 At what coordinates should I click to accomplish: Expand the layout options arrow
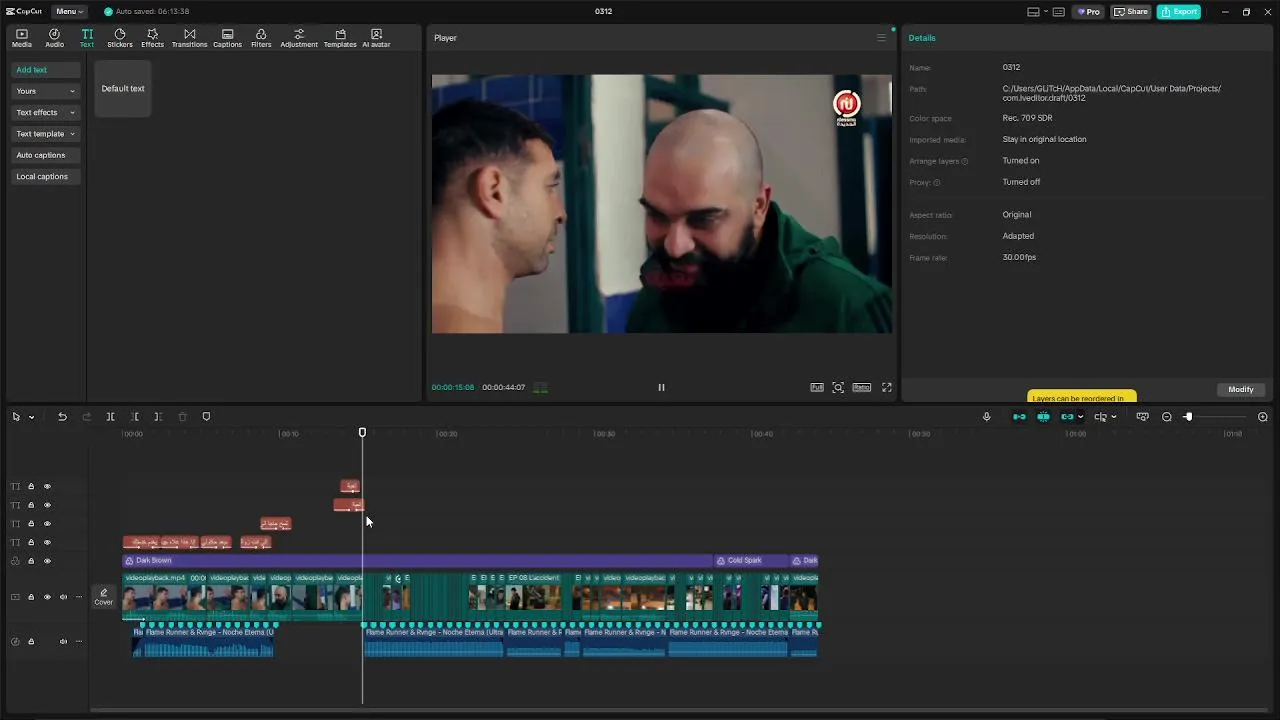click(1045, 12)
